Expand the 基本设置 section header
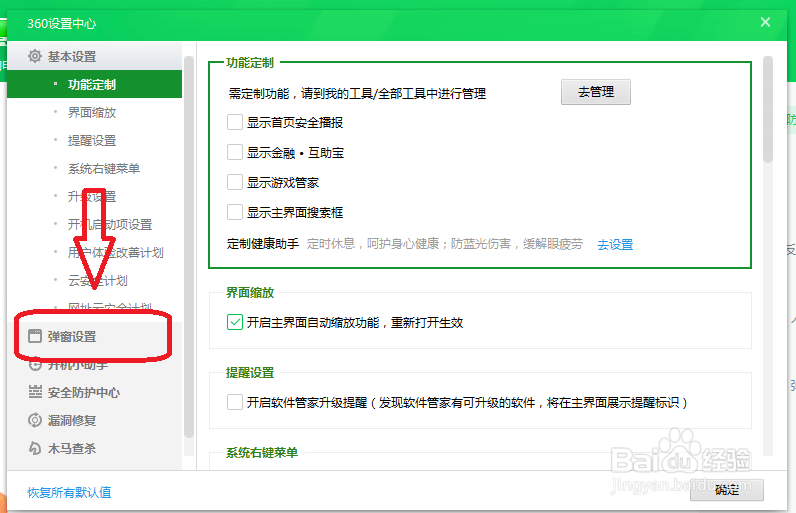The image size is (796, 513). [x=94, y=56]
